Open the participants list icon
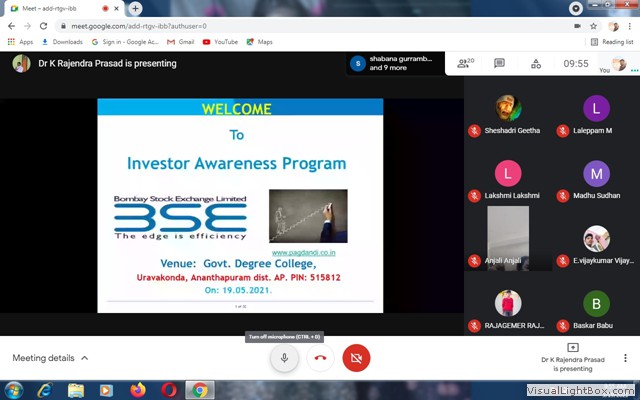The width and height of the screenshot is (640, 400). (465, 63)
